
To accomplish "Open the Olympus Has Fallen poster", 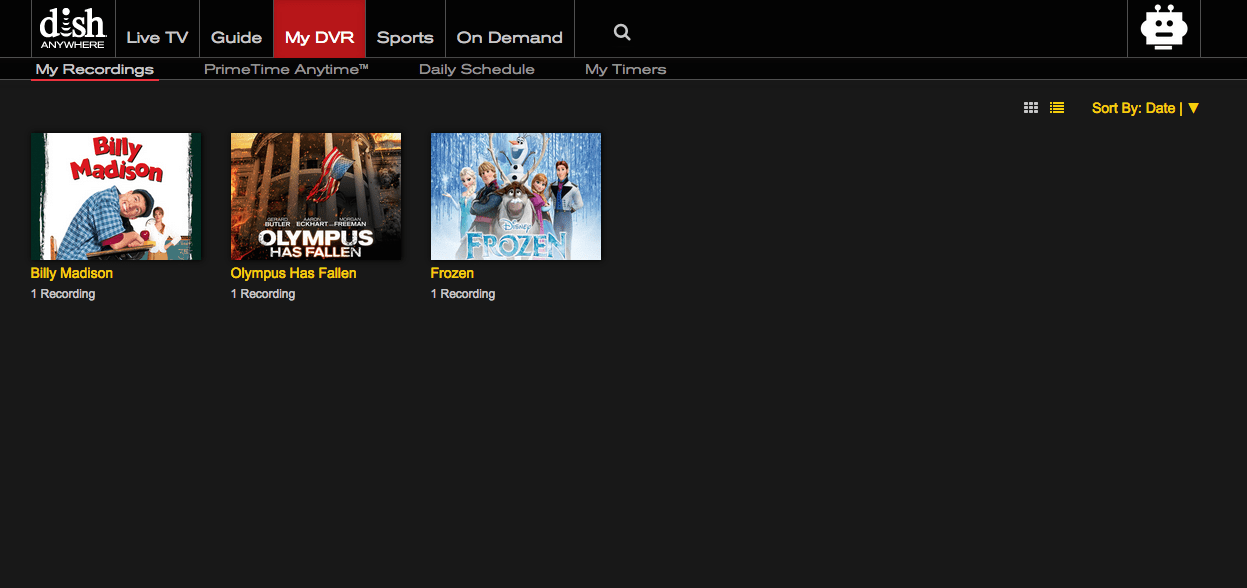I will pos(316,196).
